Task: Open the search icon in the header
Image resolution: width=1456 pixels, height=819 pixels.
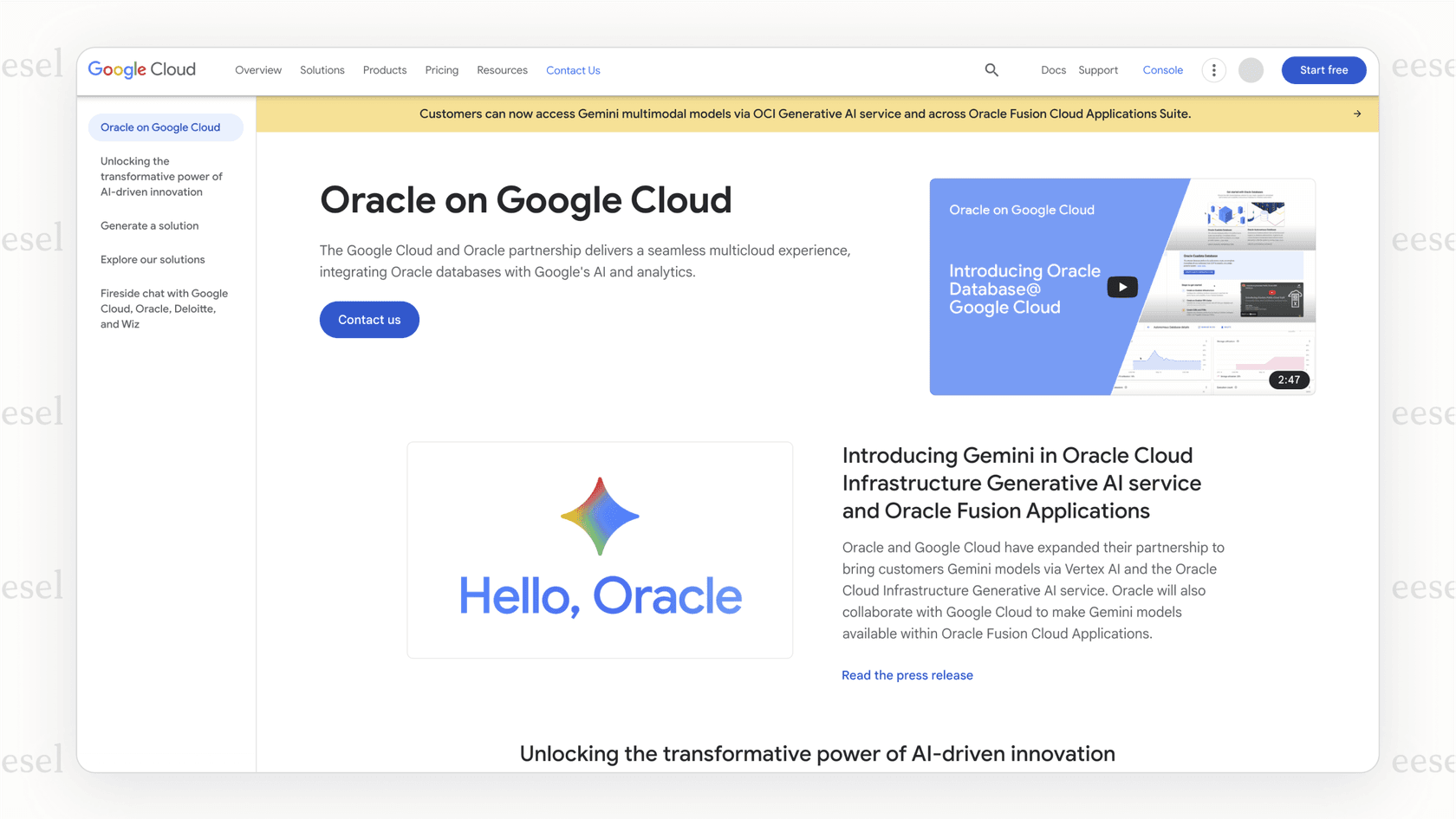Action: 991,70
